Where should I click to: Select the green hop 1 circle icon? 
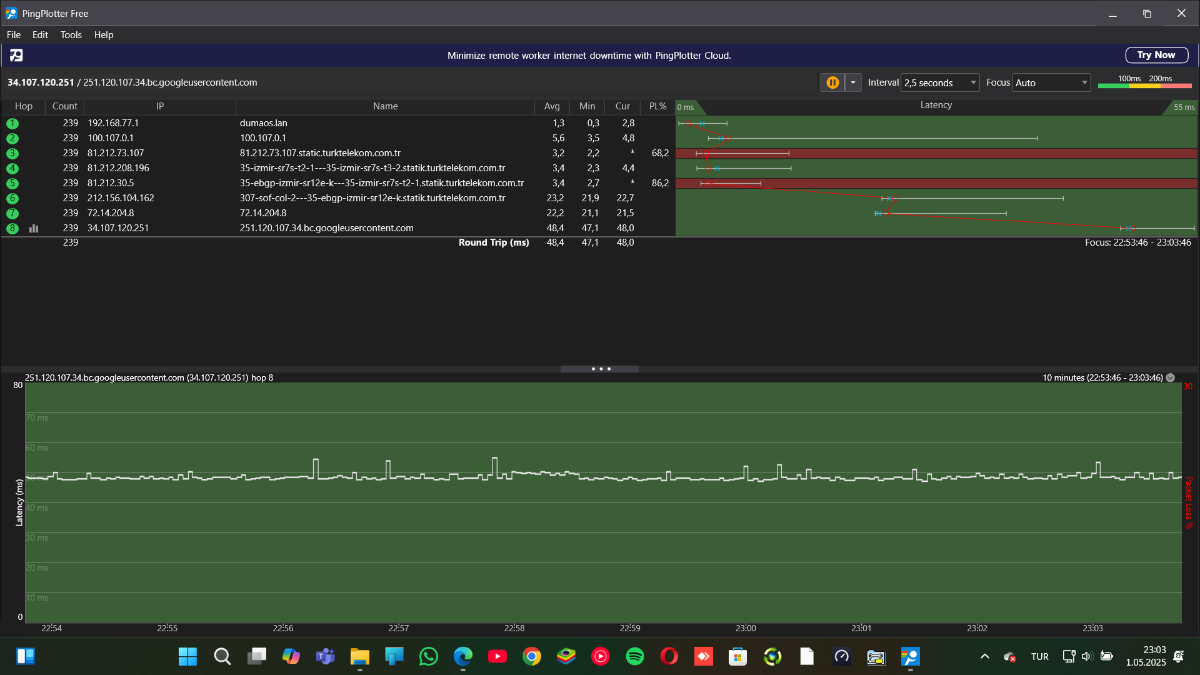click(x=13, y=123)
